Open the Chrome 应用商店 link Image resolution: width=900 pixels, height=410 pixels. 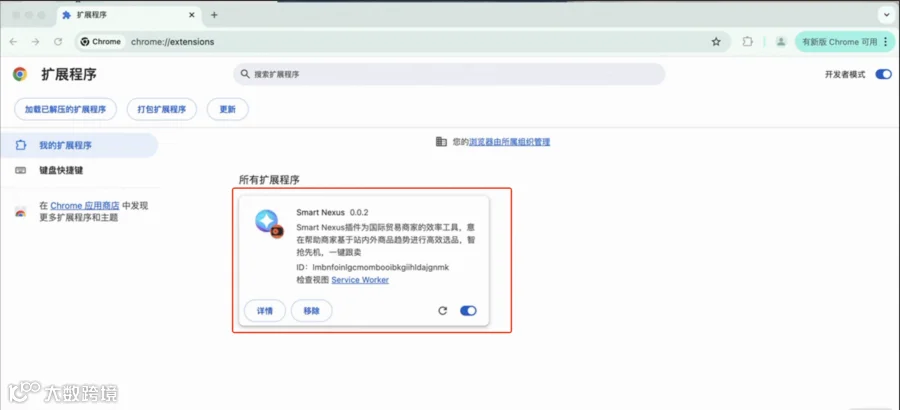tap(84, 206)
